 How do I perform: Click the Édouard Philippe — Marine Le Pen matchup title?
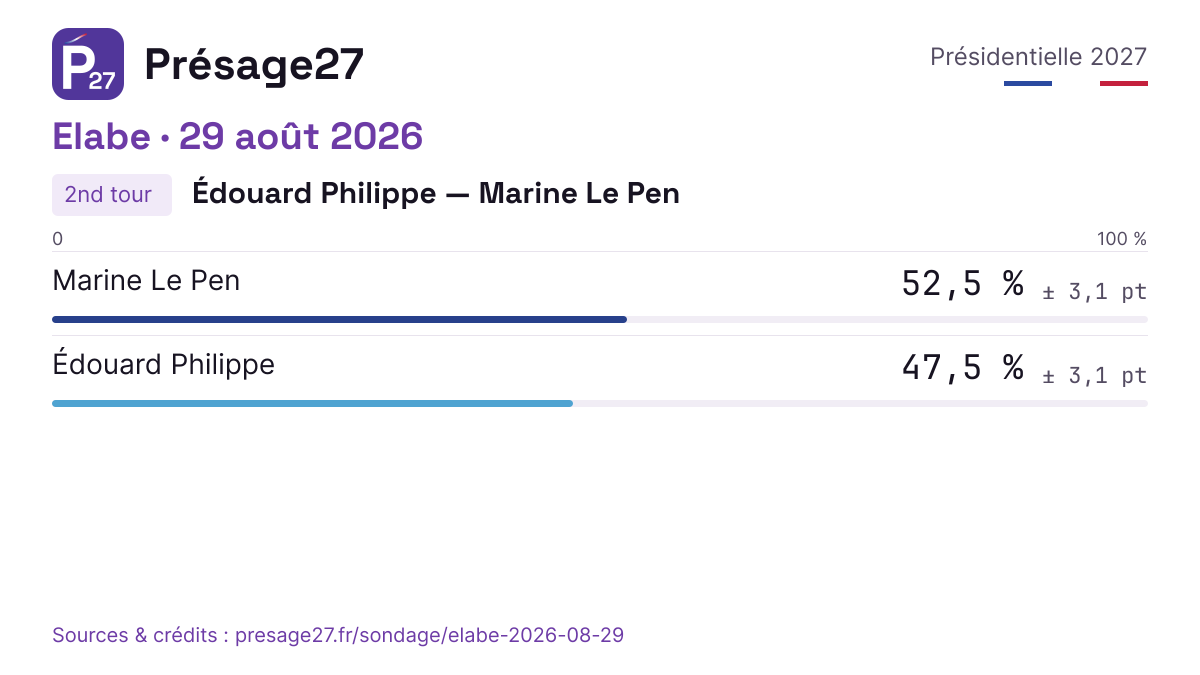436,194
